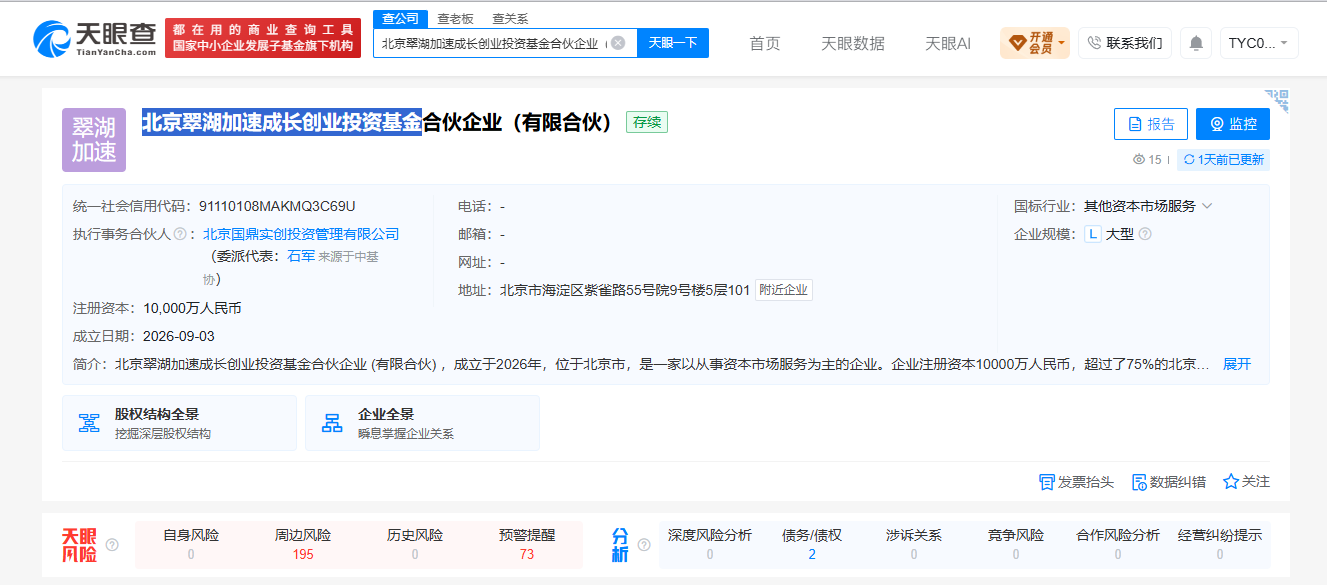
Task: Open 深度风险分析 analysis item
Action: click(x=710, y=545)
